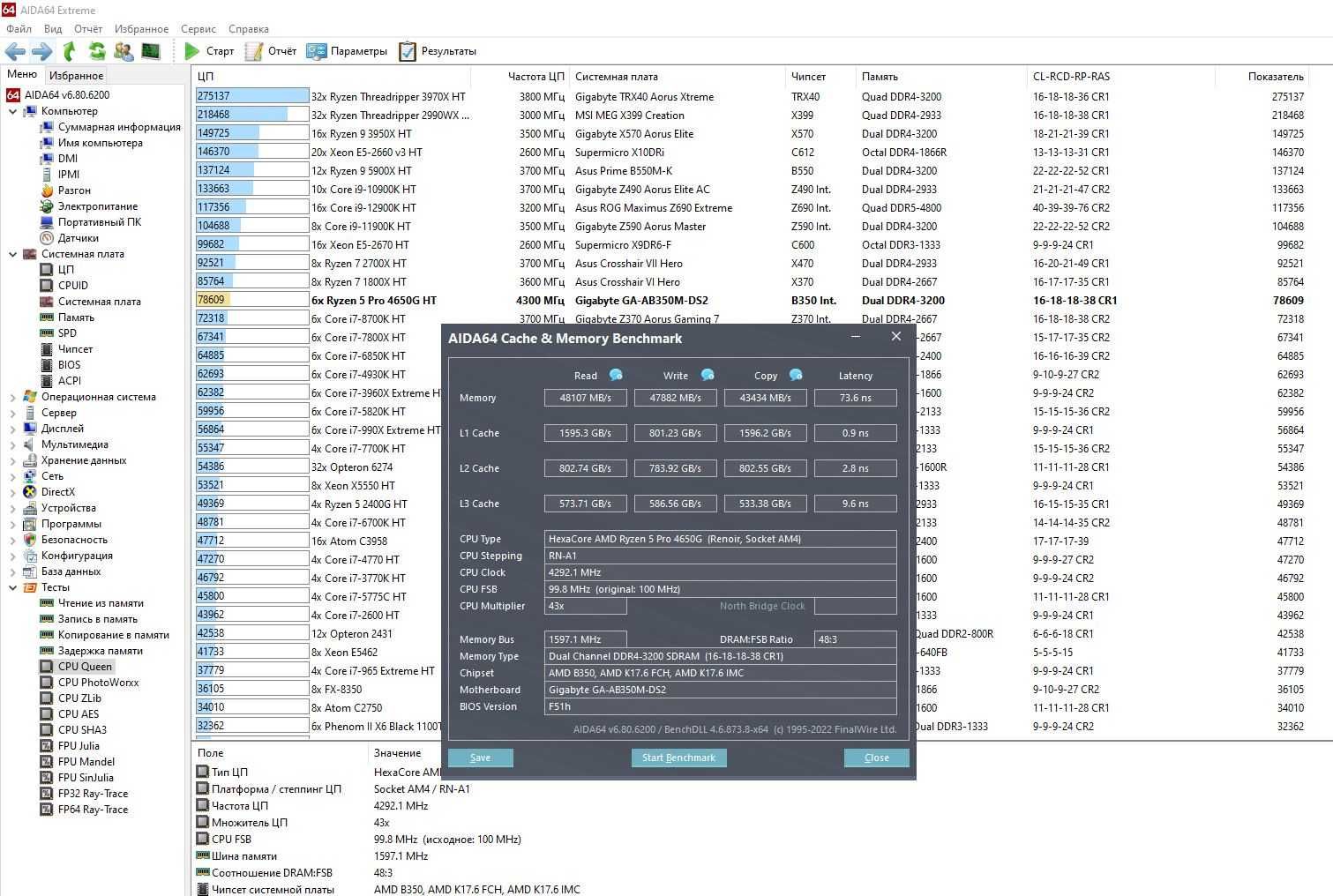
Task: Click the green Up arrow toolbar icon
Action: coord(70,51)
